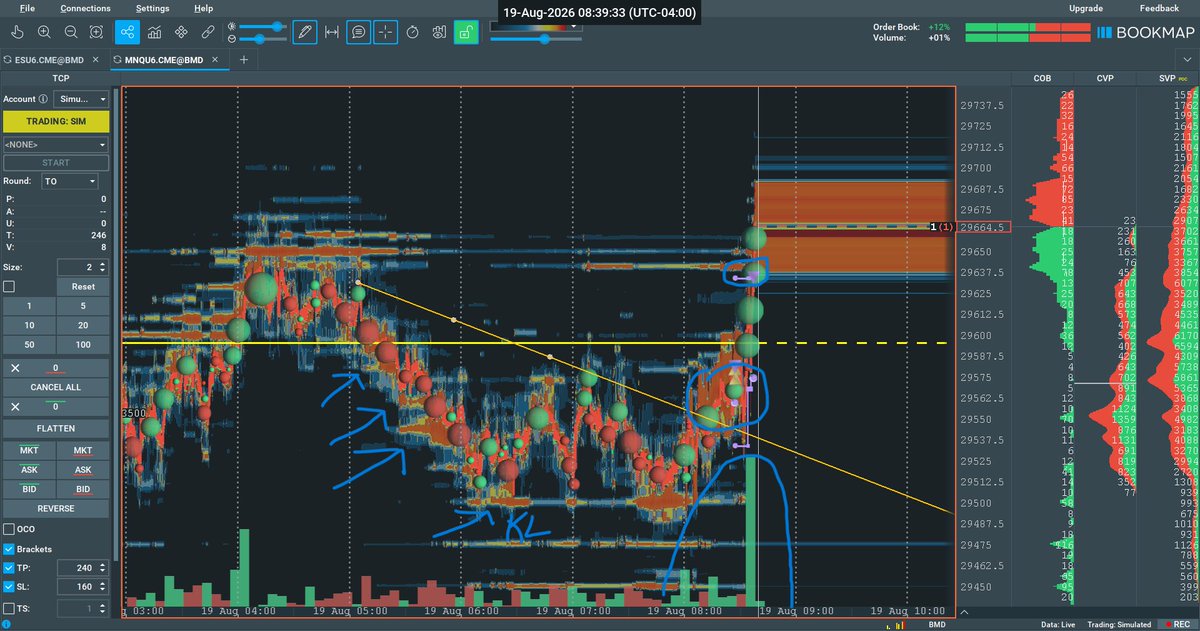Click cancel X beside the red-underlined 0
This screenshot has width=1200, height=631.
pyautogui.click(x=15, y=368)
